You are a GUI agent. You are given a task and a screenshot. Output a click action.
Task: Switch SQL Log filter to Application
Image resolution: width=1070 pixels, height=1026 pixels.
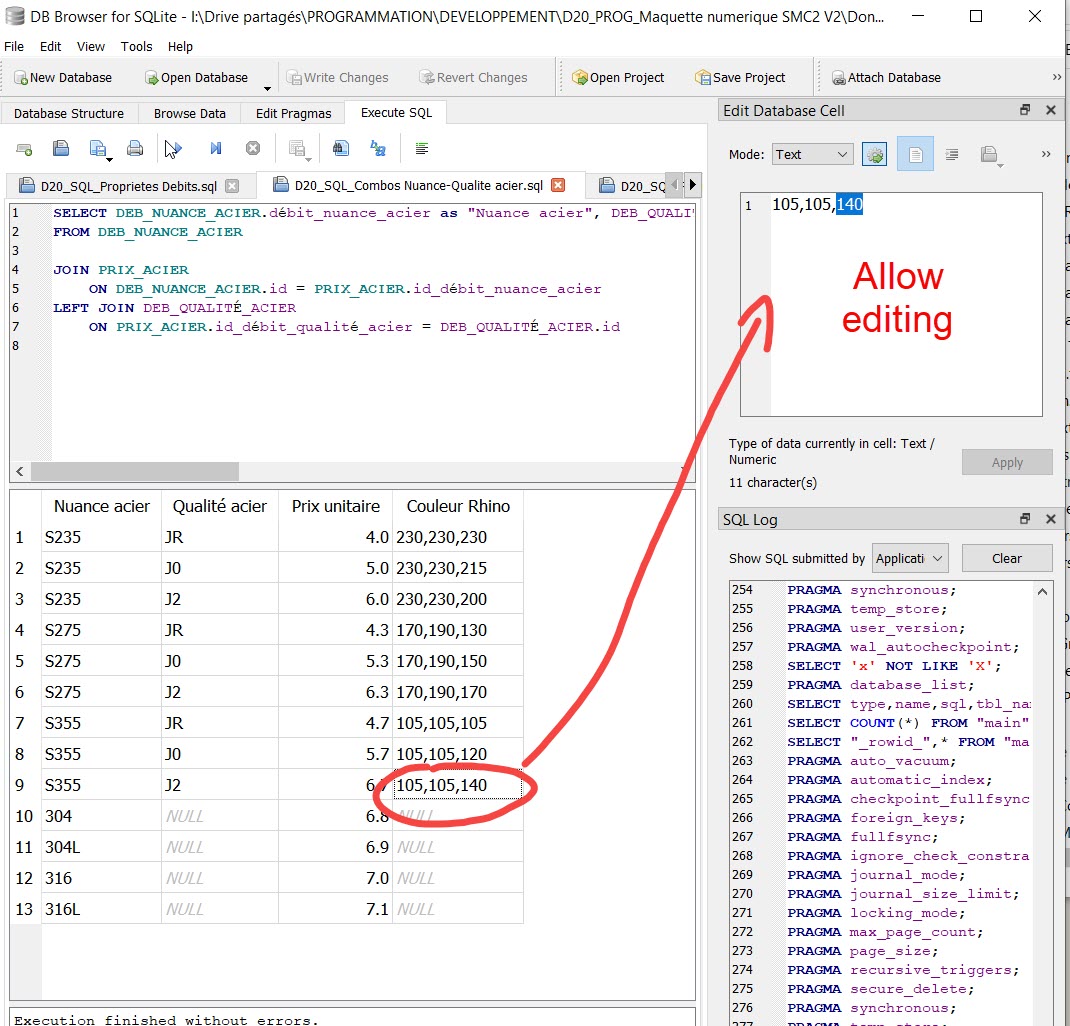tap(909, 558)
